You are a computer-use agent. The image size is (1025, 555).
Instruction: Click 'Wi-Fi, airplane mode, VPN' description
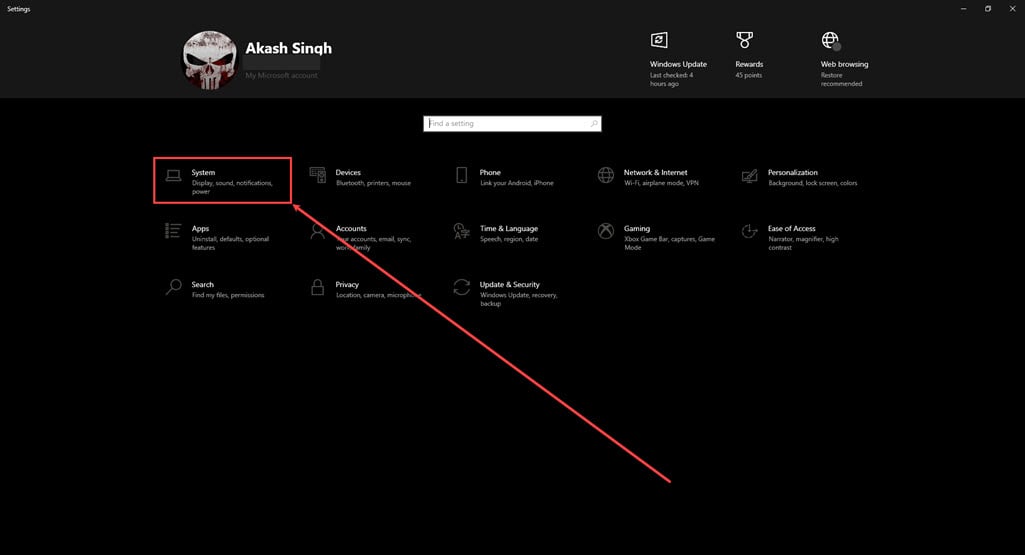[x=662, y=183]
